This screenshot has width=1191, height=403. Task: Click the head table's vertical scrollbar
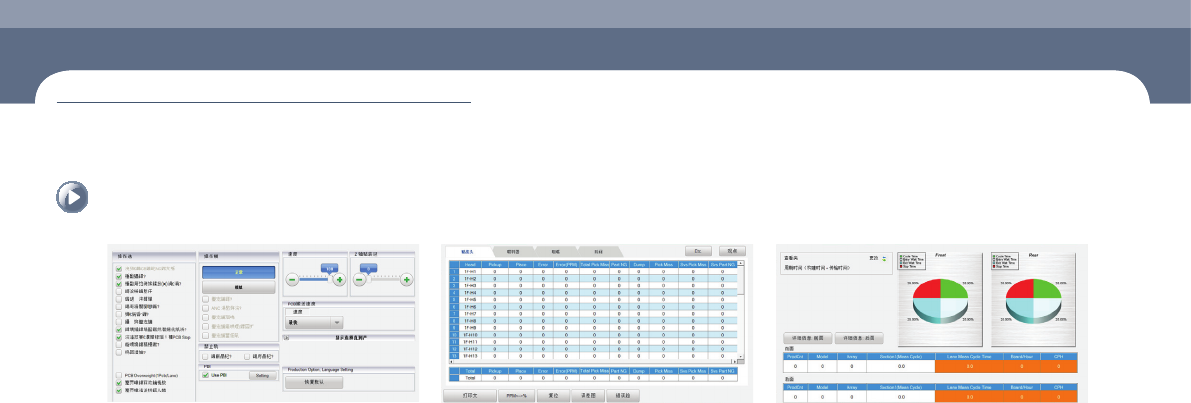741,310
